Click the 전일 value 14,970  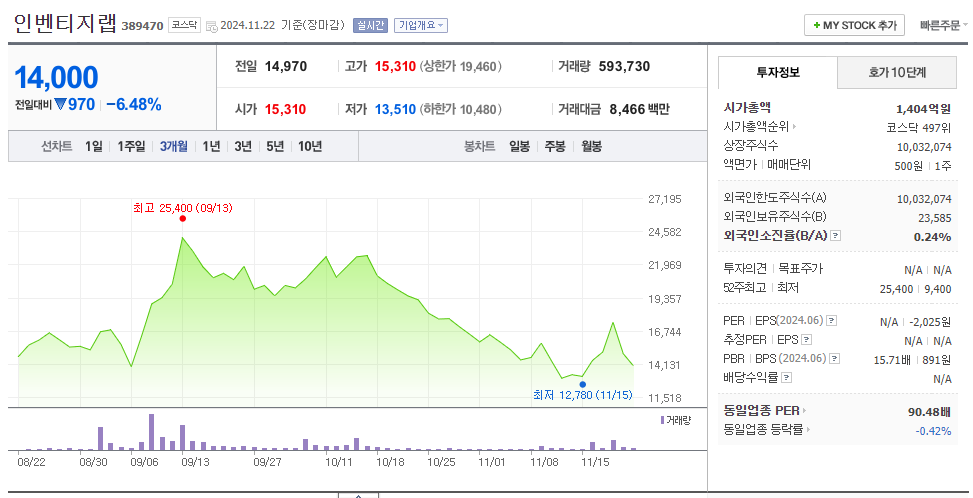[x=285, y=66]
